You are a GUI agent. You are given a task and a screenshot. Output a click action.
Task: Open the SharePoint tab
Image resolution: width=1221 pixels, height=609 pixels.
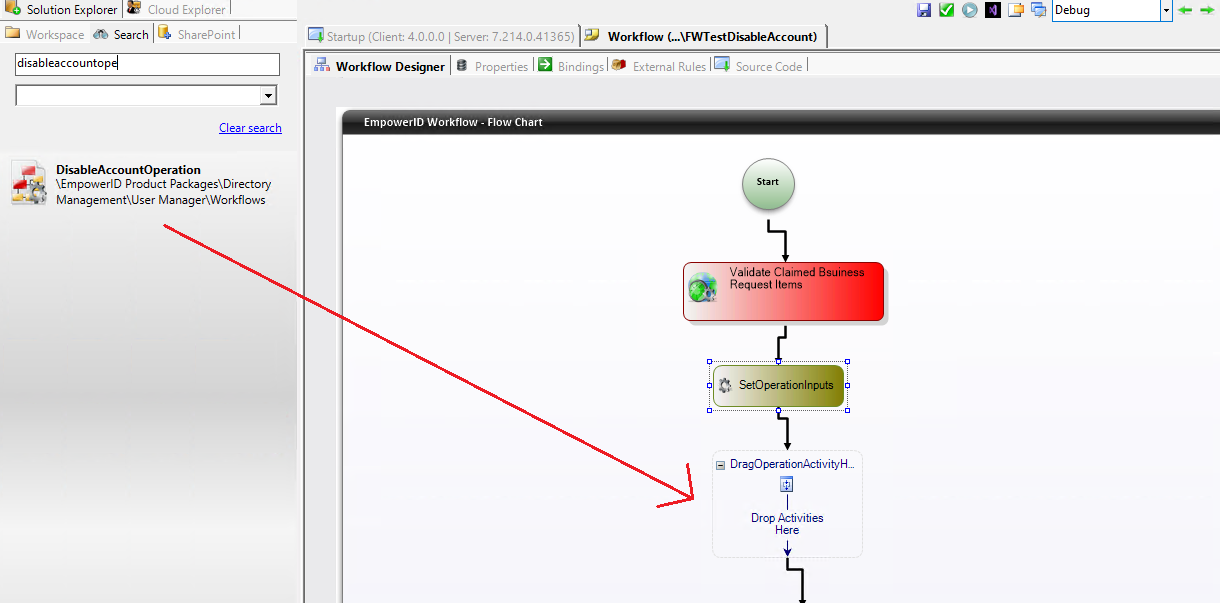pos(197,34)
